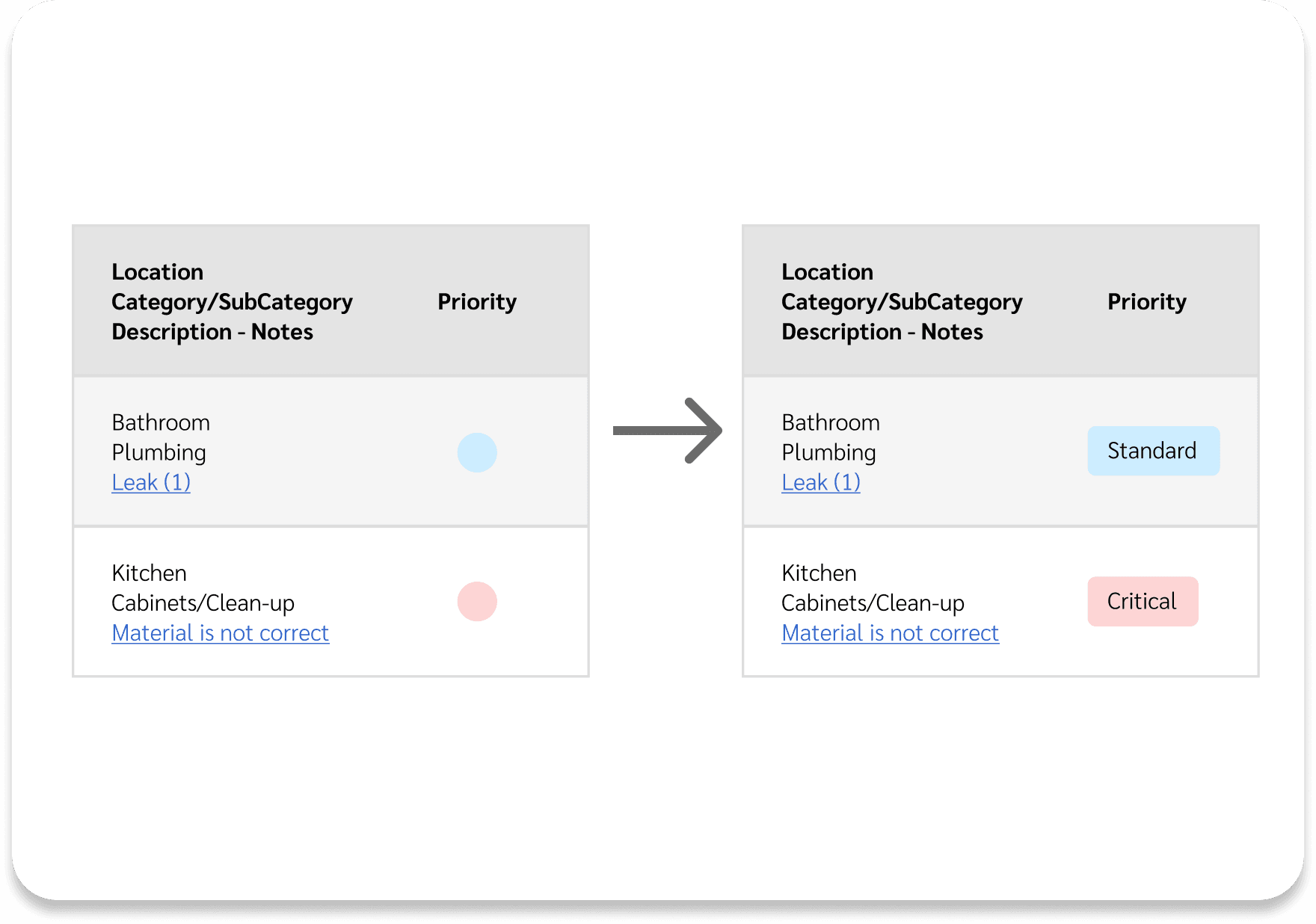Click Kitchen text in the pink dot row

pos(149,573)
